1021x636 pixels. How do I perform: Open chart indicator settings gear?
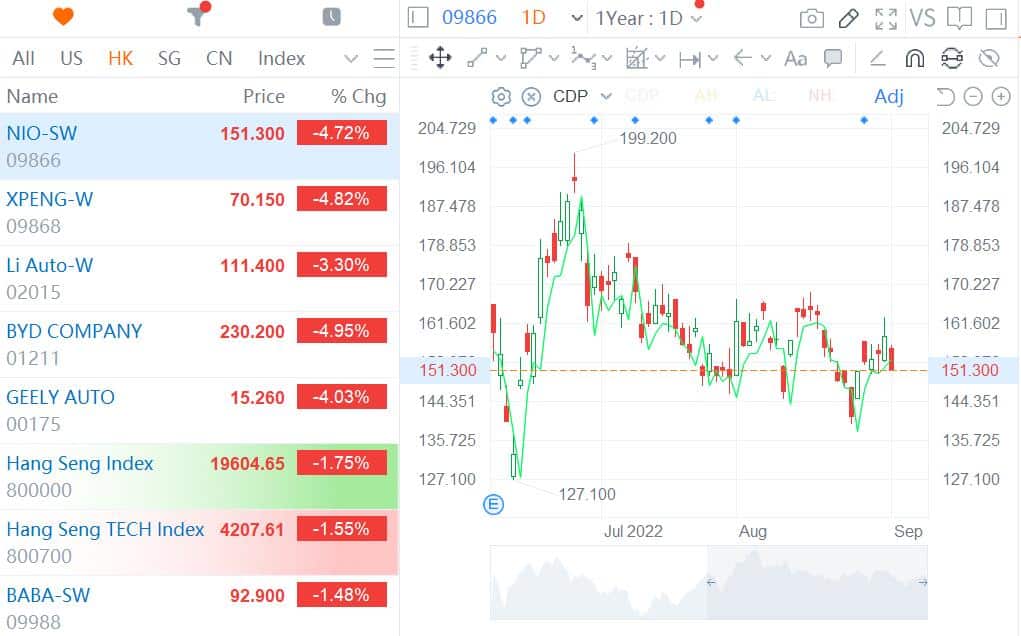501,96
